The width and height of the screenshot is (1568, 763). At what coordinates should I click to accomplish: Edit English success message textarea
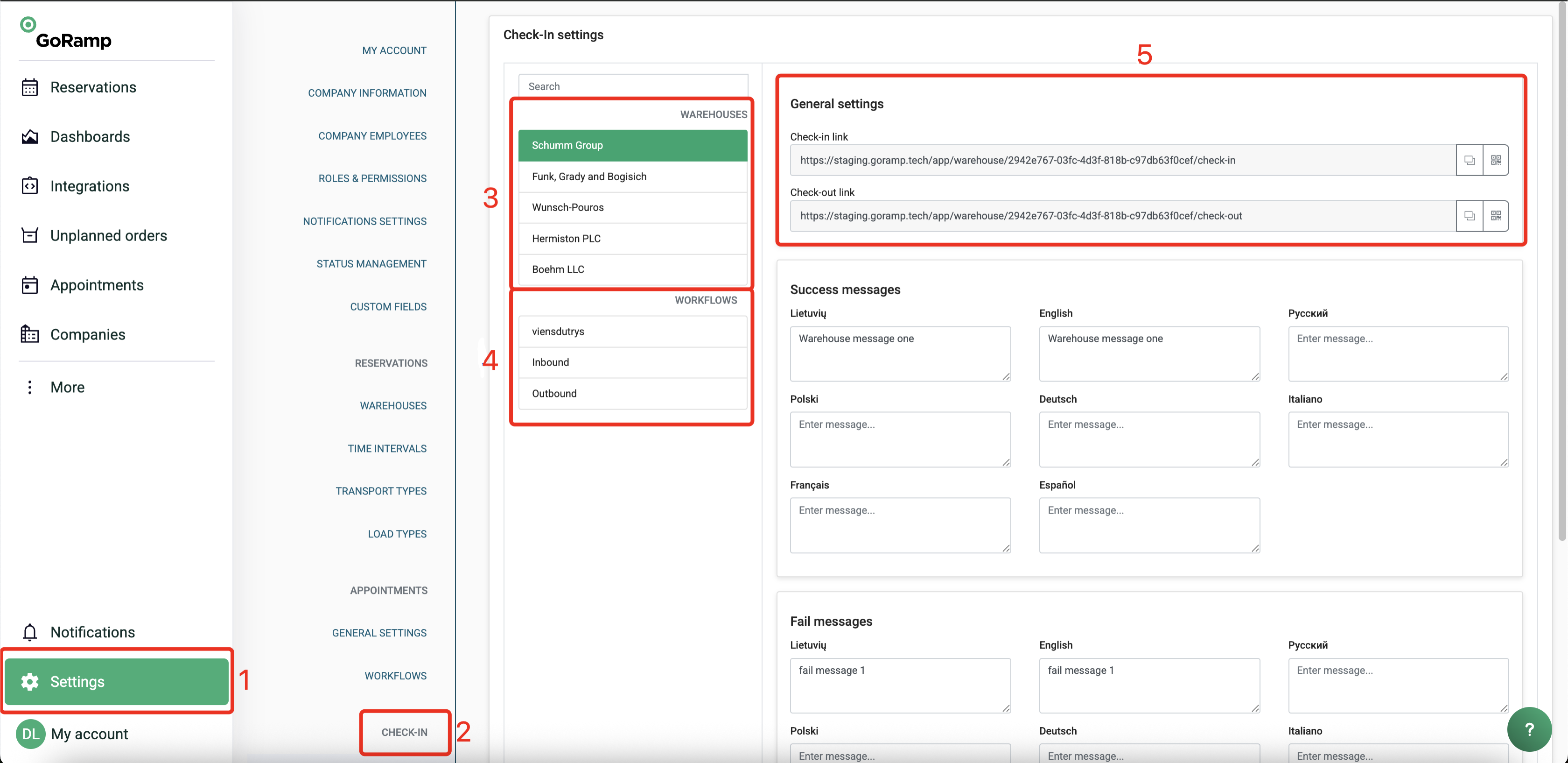[x=1149, y=354]
